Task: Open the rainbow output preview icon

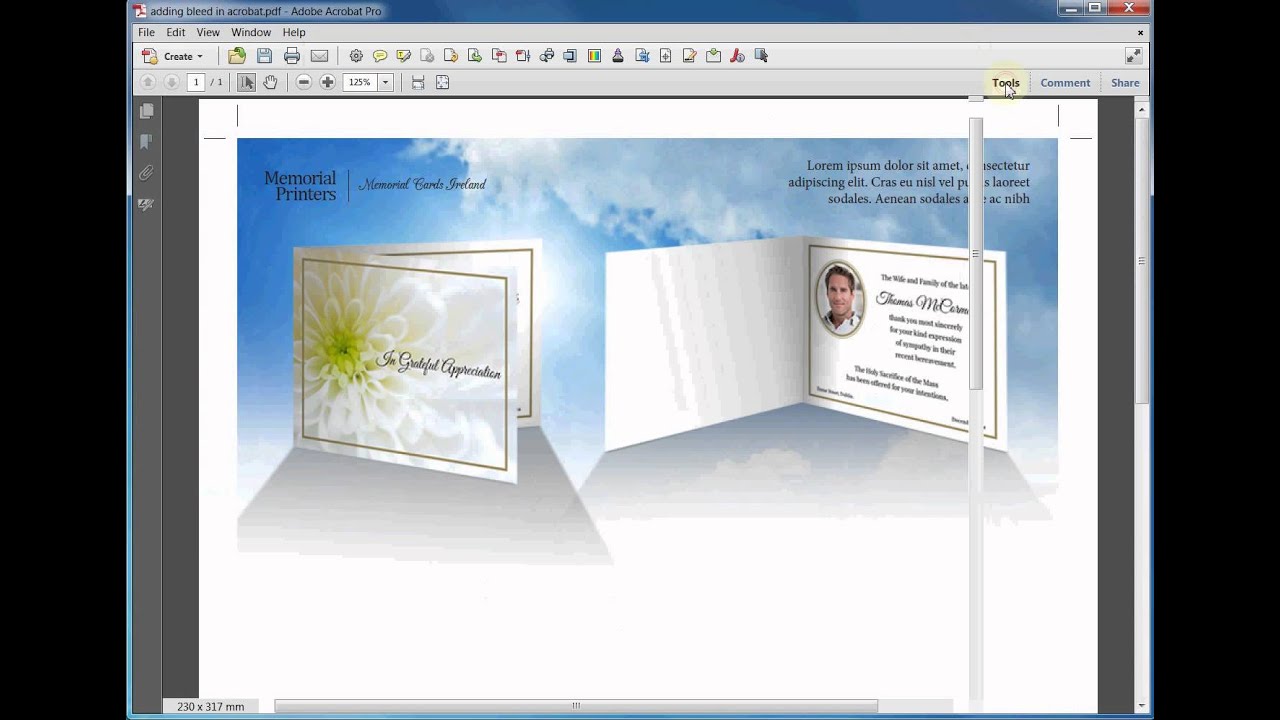Action: [594, 56]
